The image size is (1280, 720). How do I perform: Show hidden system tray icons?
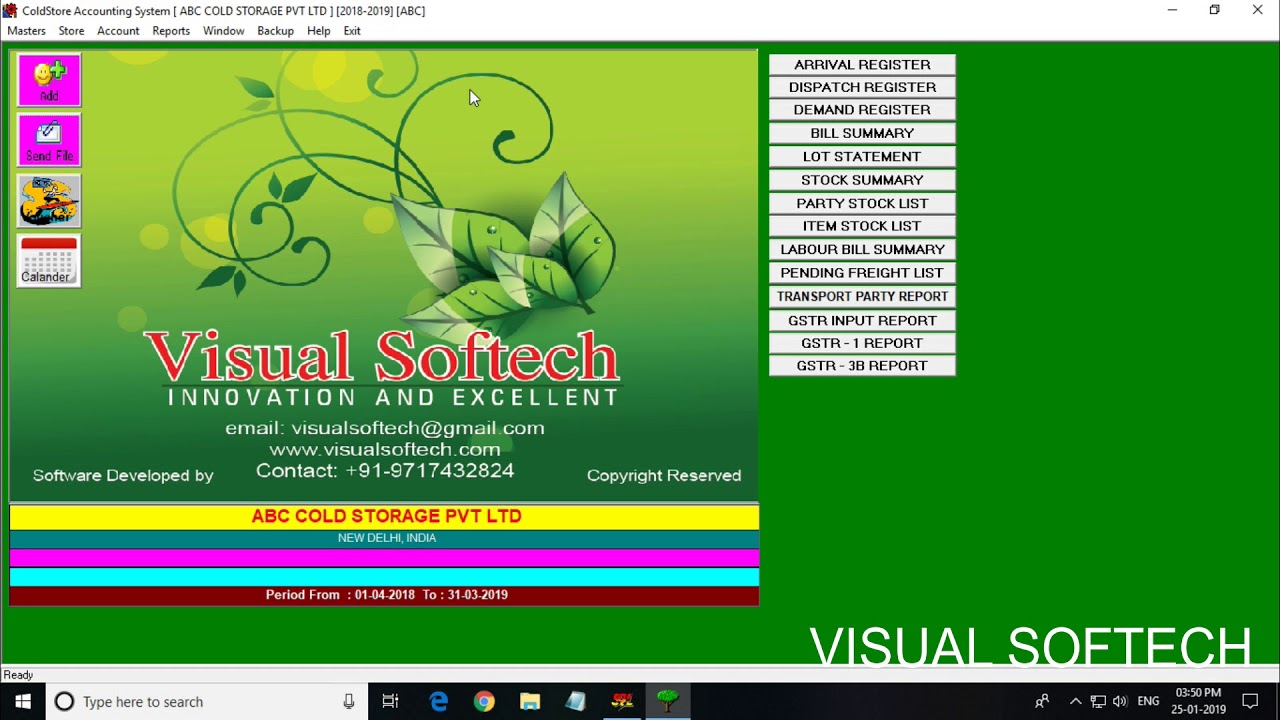click(x=1075, y=702)
